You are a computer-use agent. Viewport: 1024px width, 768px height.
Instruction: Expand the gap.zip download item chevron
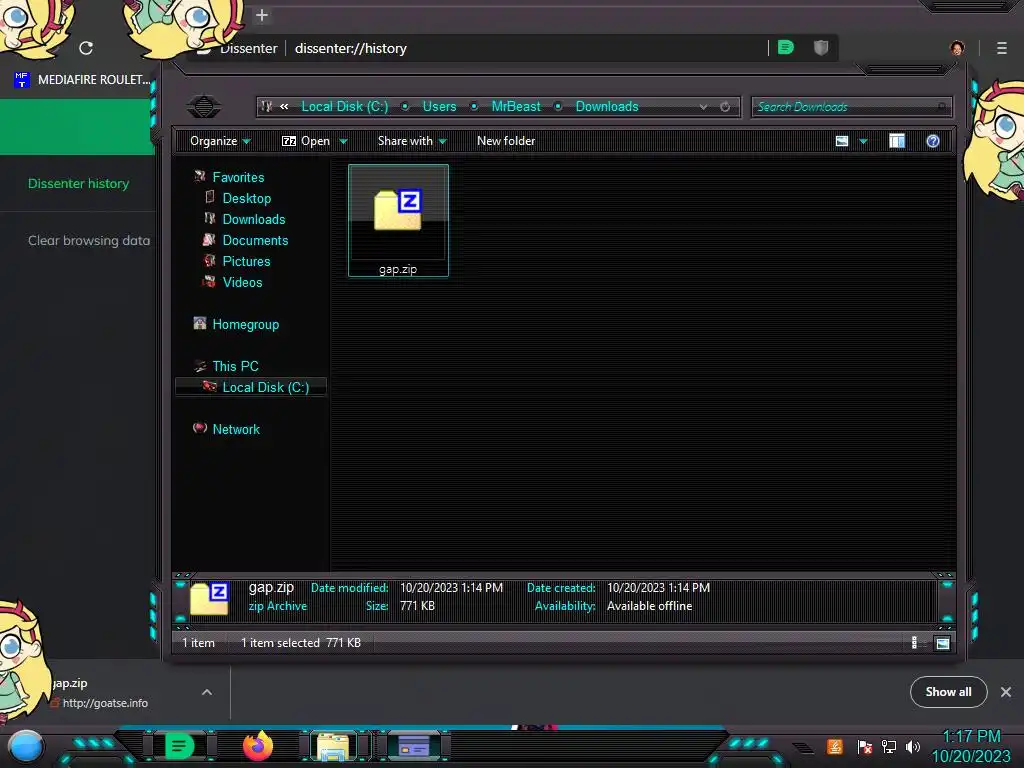(x=207, y=692)
